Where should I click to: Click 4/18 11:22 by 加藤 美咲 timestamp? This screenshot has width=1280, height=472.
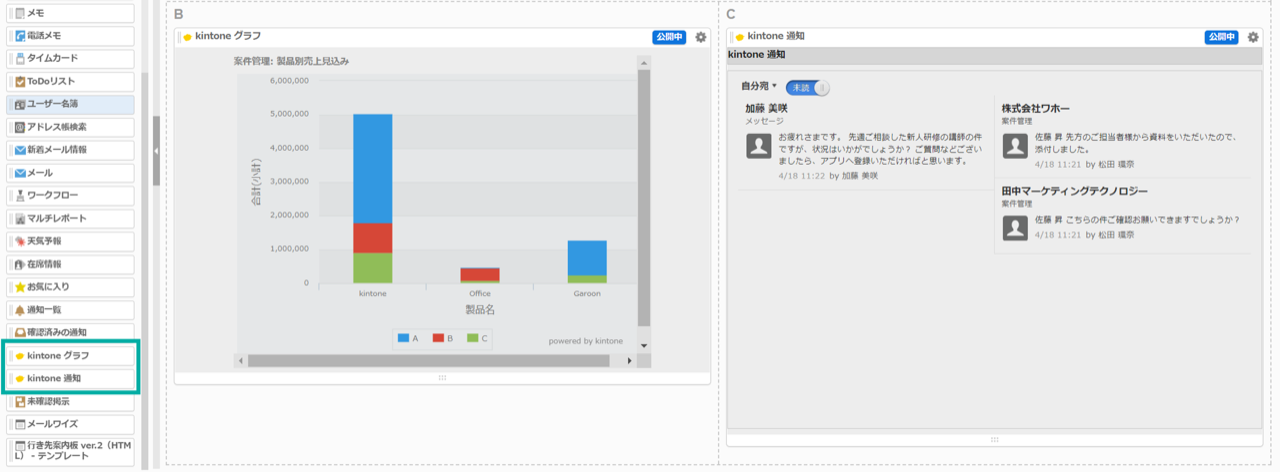click(827, 176)
